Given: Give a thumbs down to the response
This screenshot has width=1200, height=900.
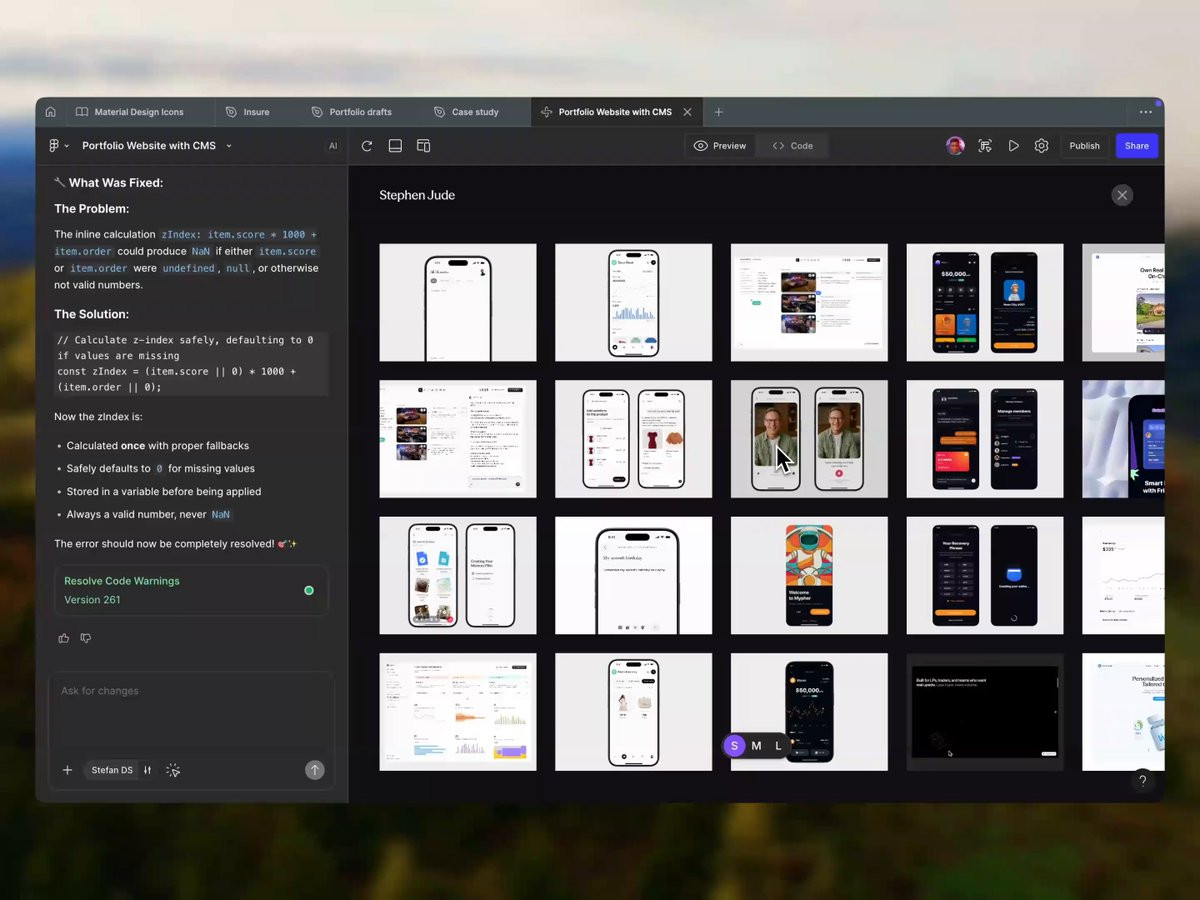Looking at the screenshot, I should (x=86, y=638).
